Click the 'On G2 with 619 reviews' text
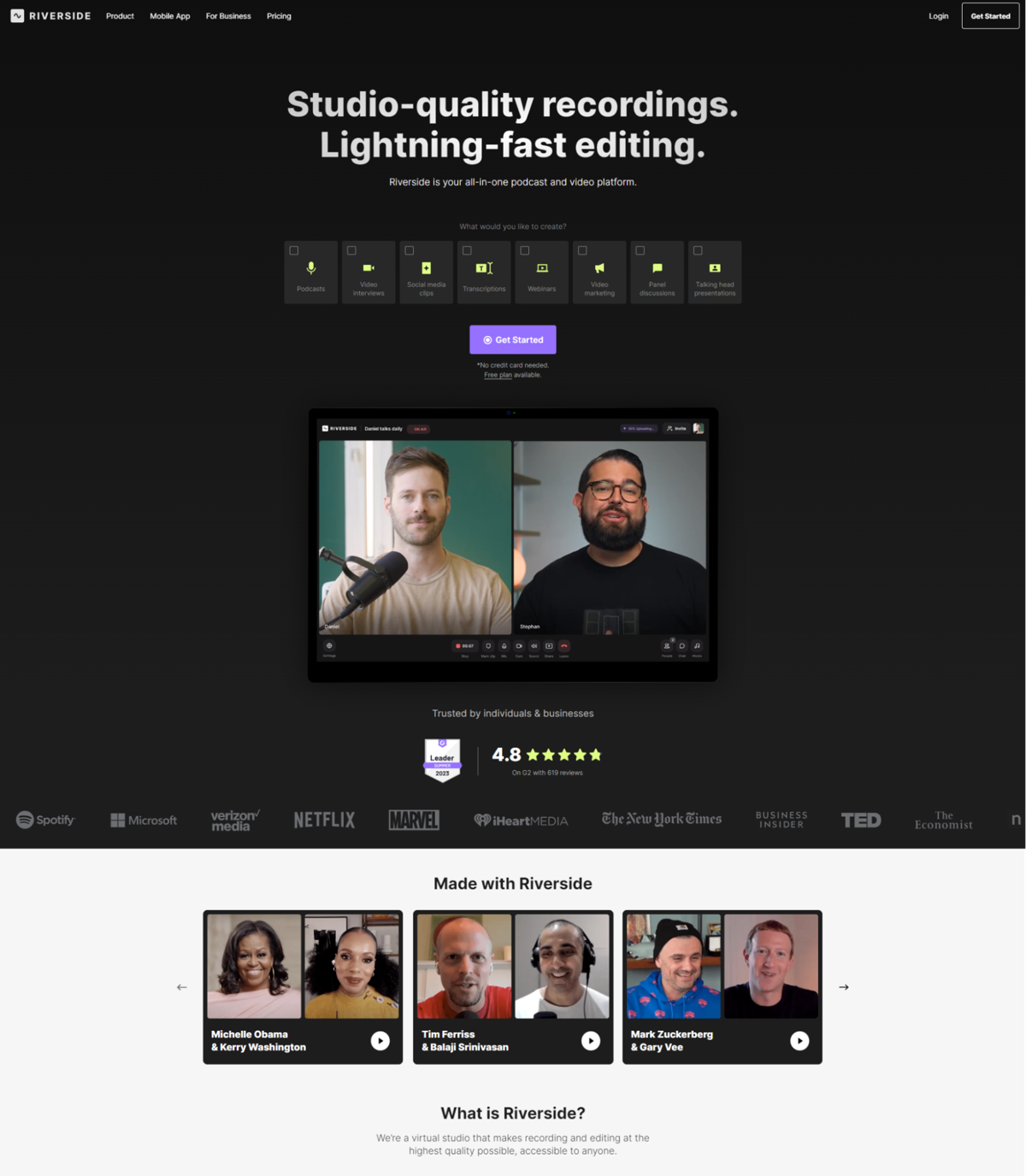This screenshot has height=1176, width=1026. tap(547, 773)
